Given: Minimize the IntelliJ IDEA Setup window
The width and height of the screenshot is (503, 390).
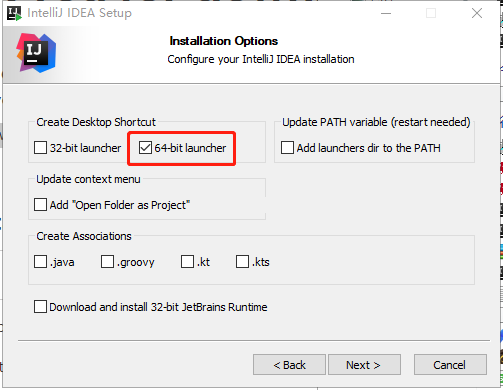Looking at the screenshot, I should point(386,13).
